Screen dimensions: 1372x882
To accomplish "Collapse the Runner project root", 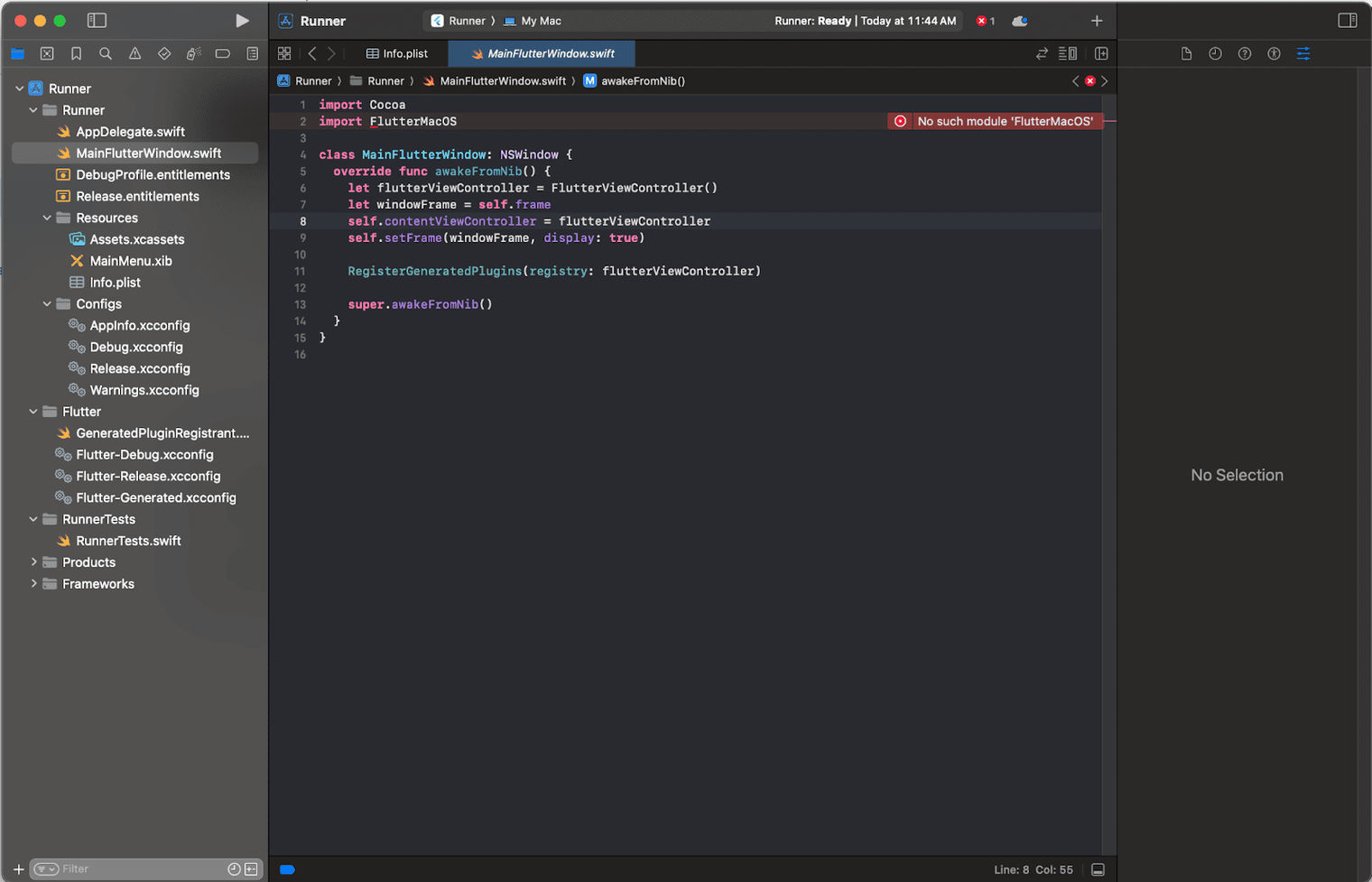I will [x=19, y=88].
